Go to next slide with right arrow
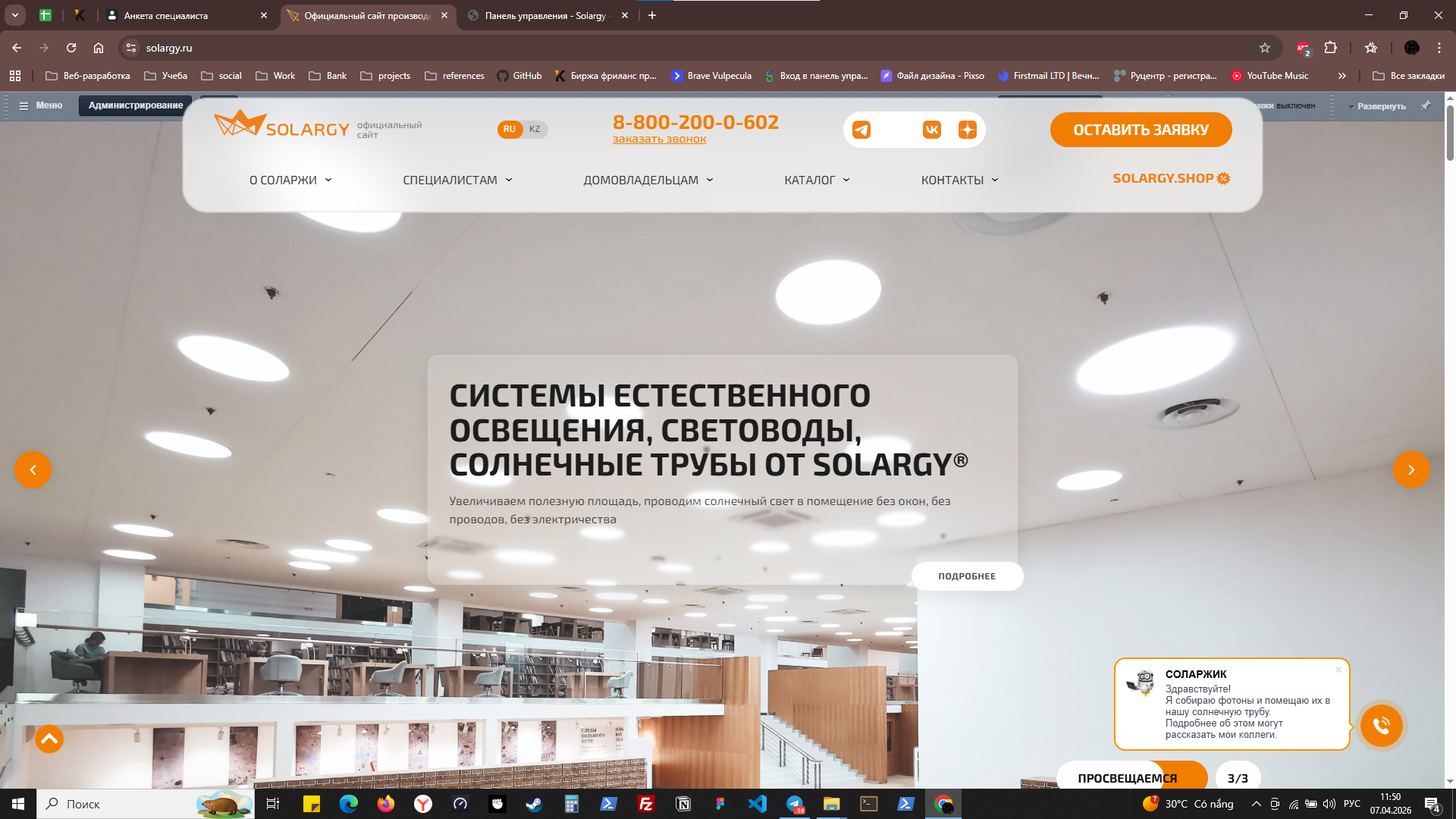Viewport: 1456px width, 819px height. (1410, 470)
